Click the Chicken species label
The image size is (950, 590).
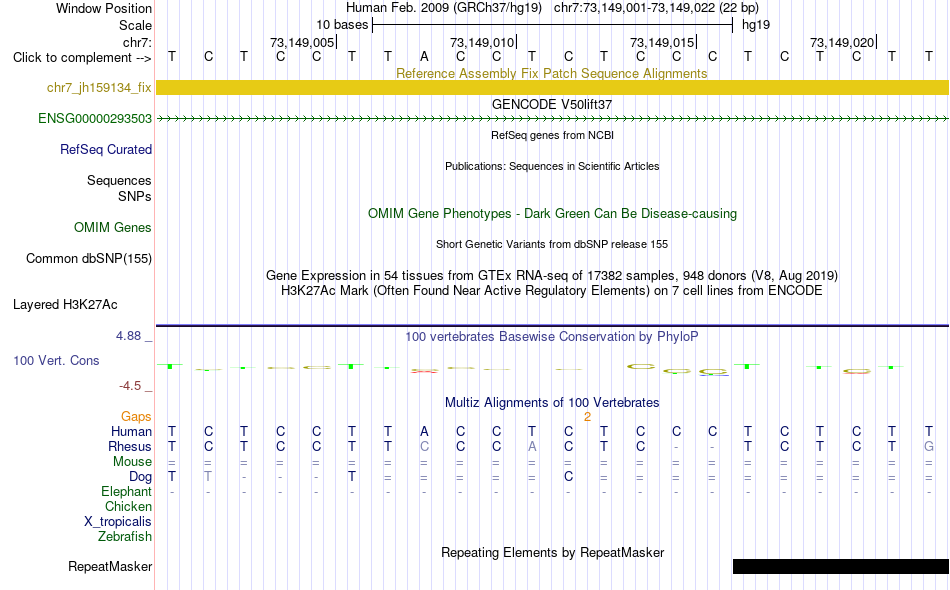(128, 506)
